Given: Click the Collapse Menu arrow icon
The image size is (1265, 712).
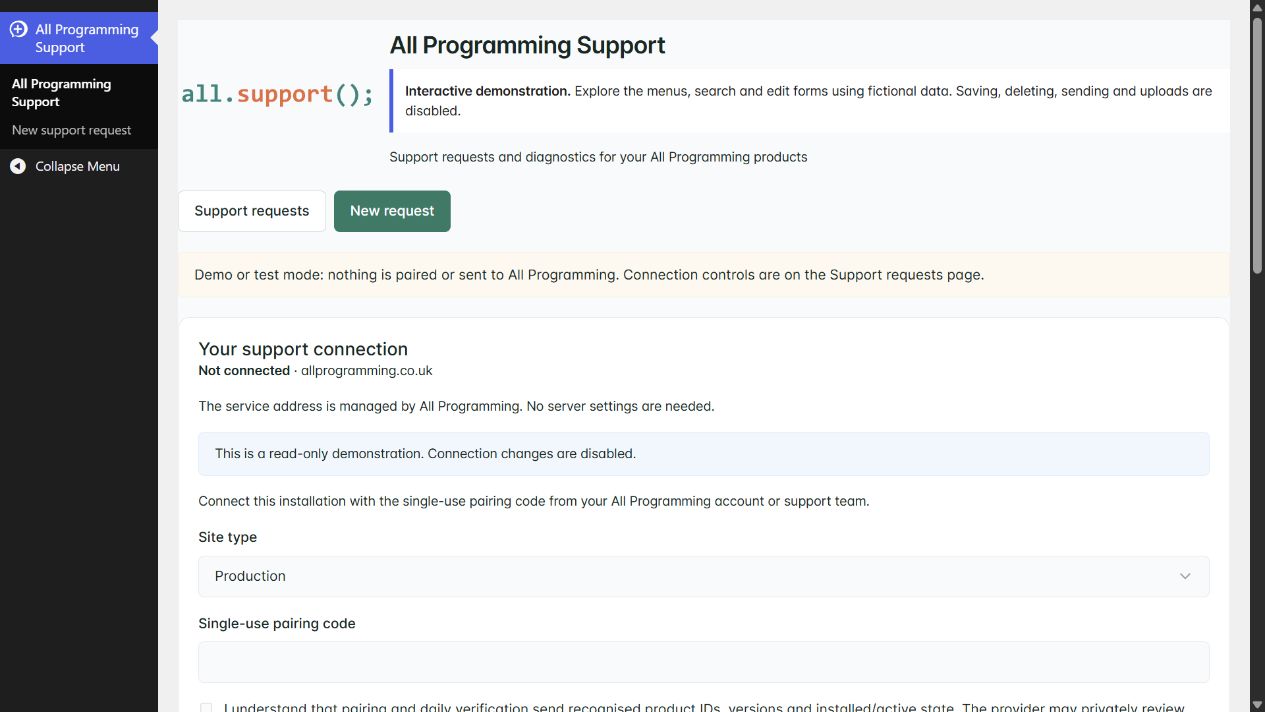Looking at the screenshot, I should [18, 166].
